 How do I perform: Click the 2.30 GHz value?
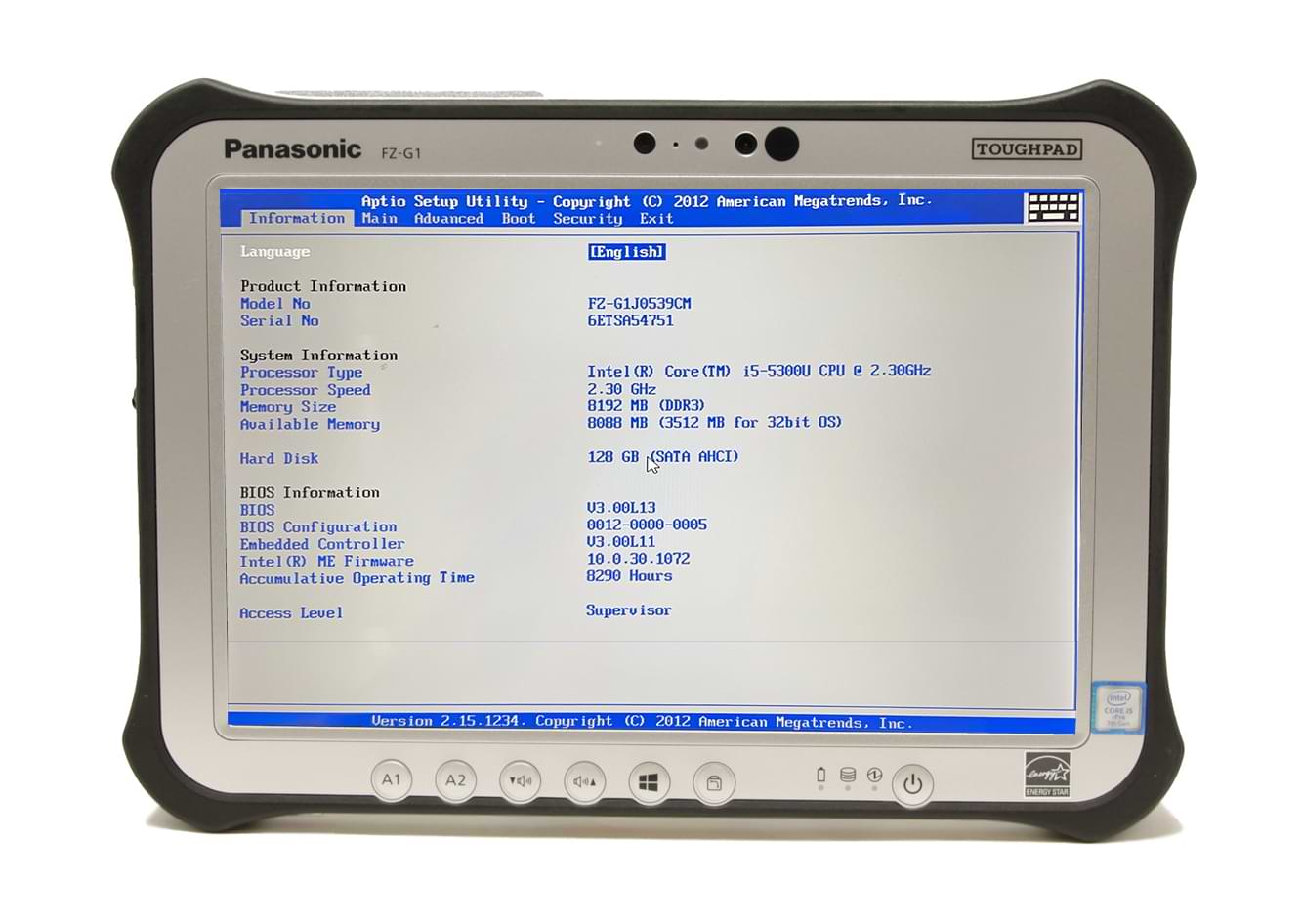[621, 389]
